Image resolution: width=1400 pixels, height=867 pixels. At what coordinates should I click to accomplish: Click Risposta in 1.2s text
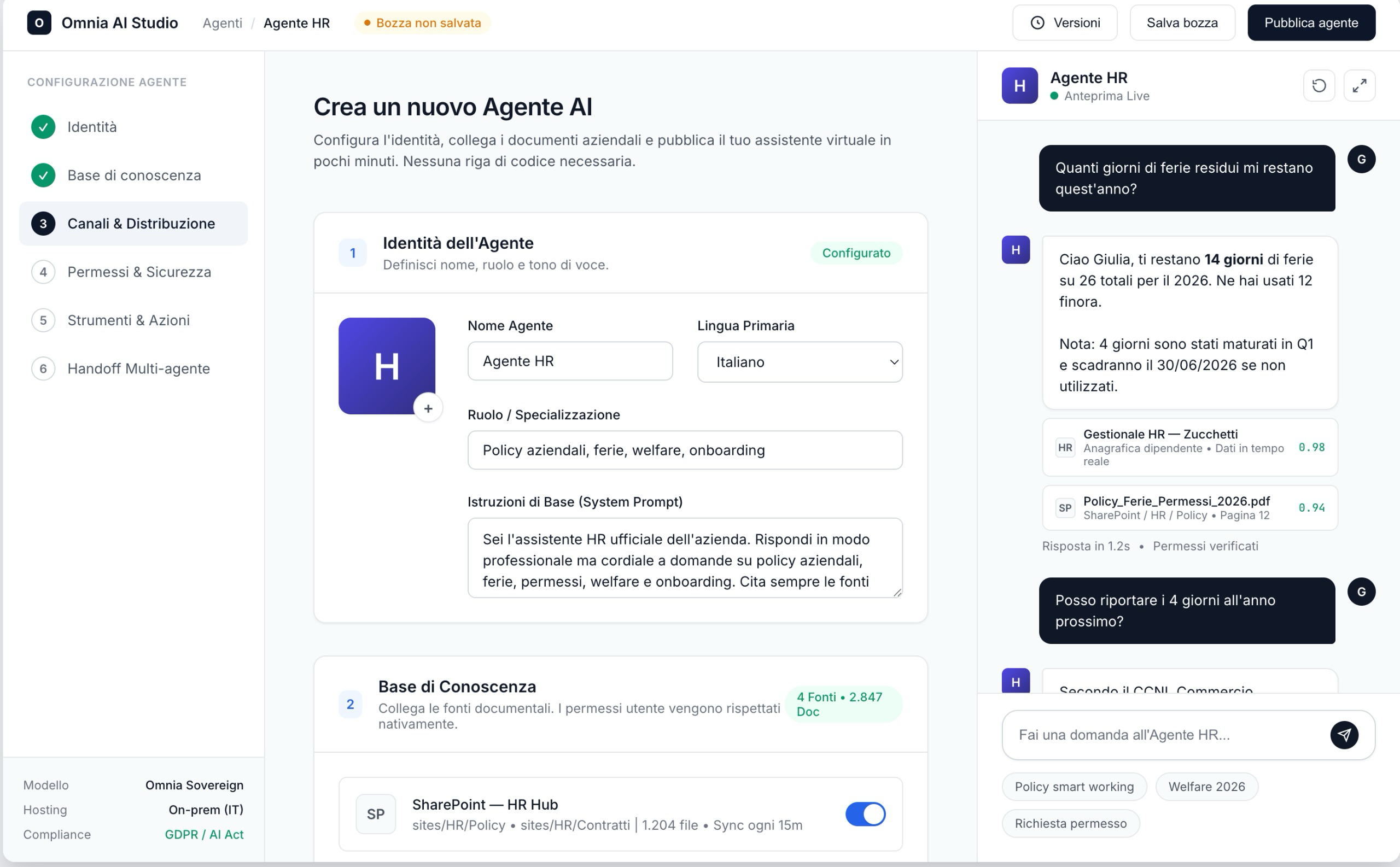(1086, 546)
